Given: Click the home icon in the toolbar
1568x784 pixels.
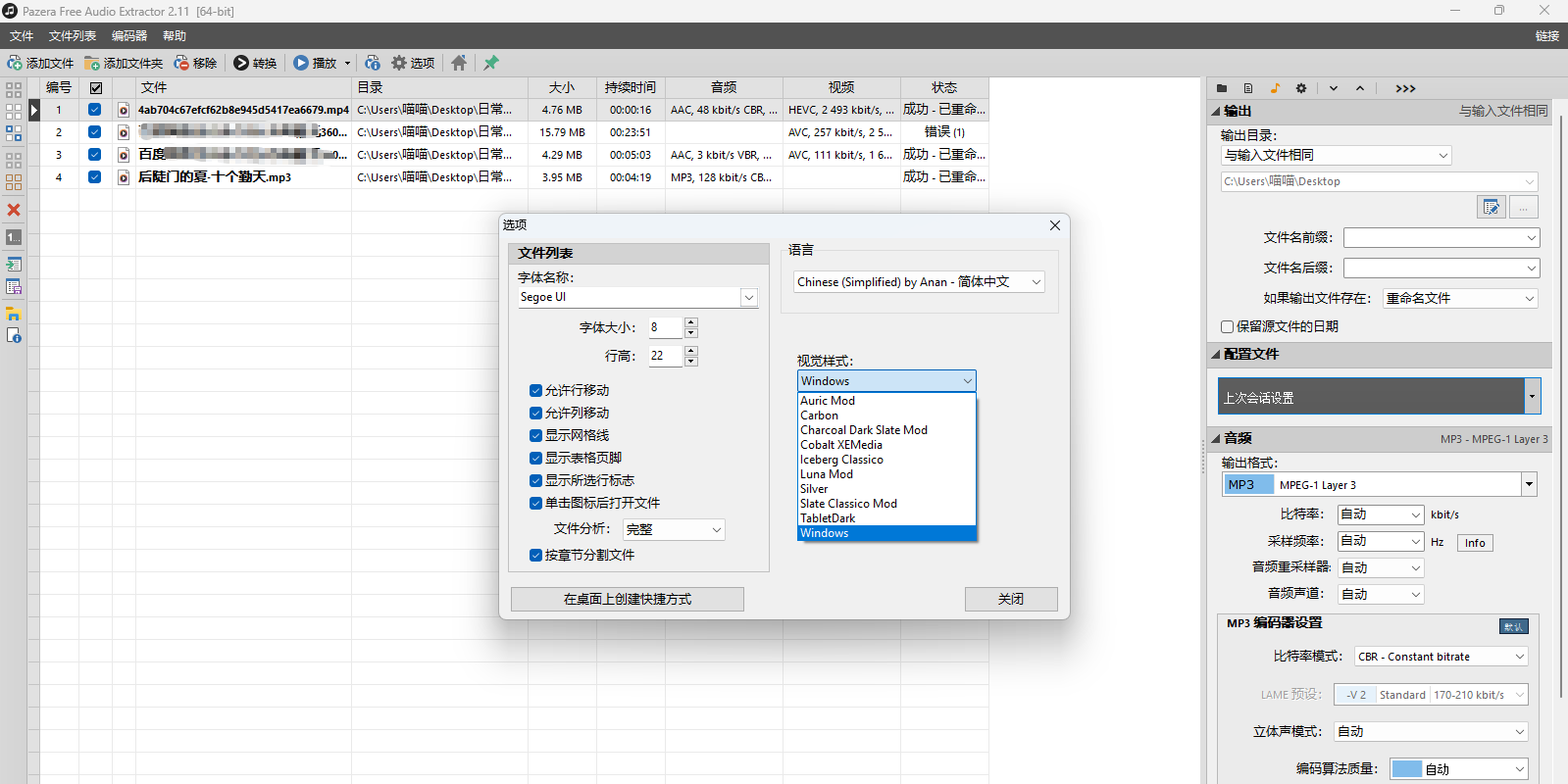Looking at the screenshot, I should (459, 63).
